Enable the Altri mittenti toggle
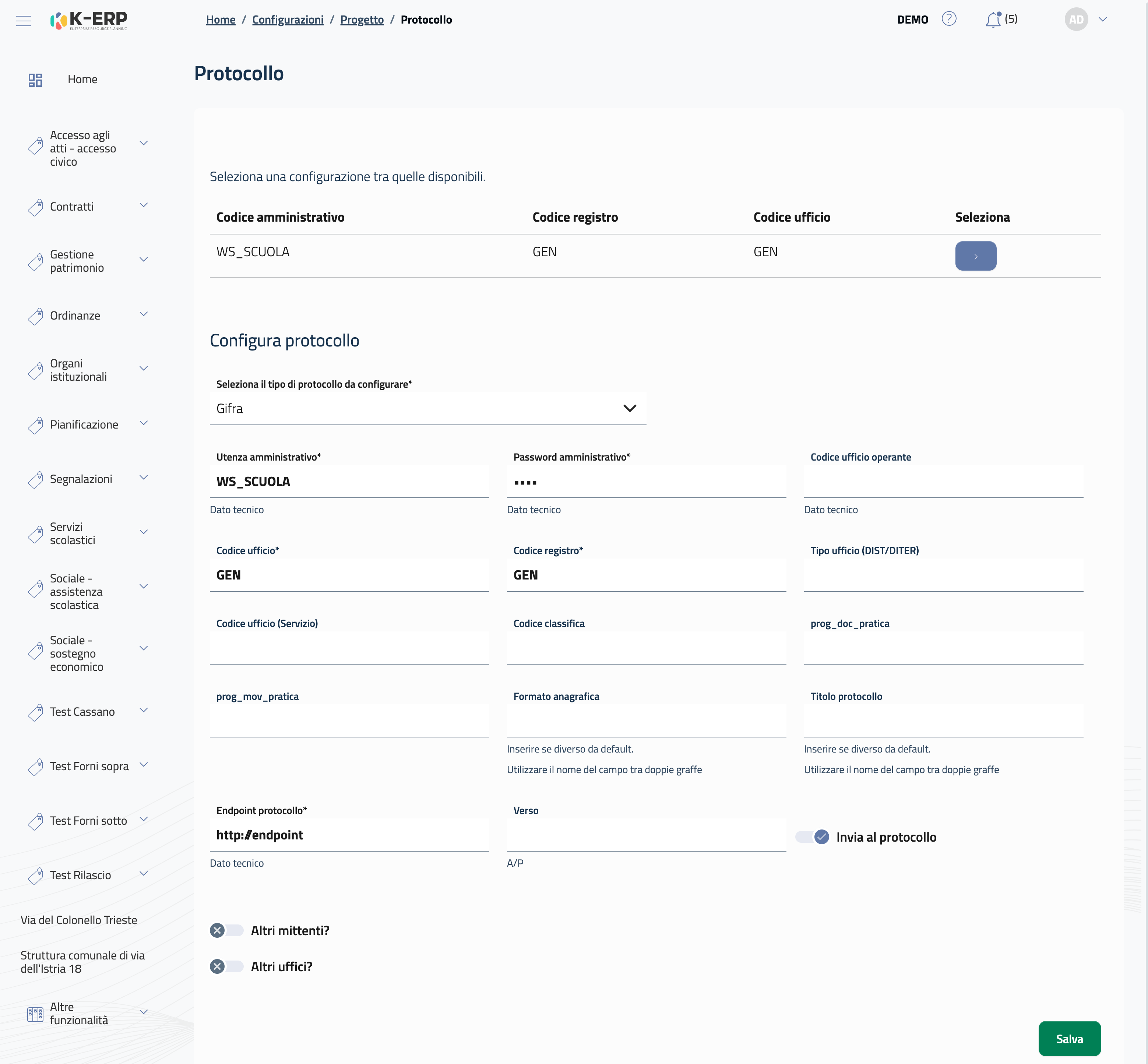The height and width of the screenshot is (1064, 1148). [226, 930]
